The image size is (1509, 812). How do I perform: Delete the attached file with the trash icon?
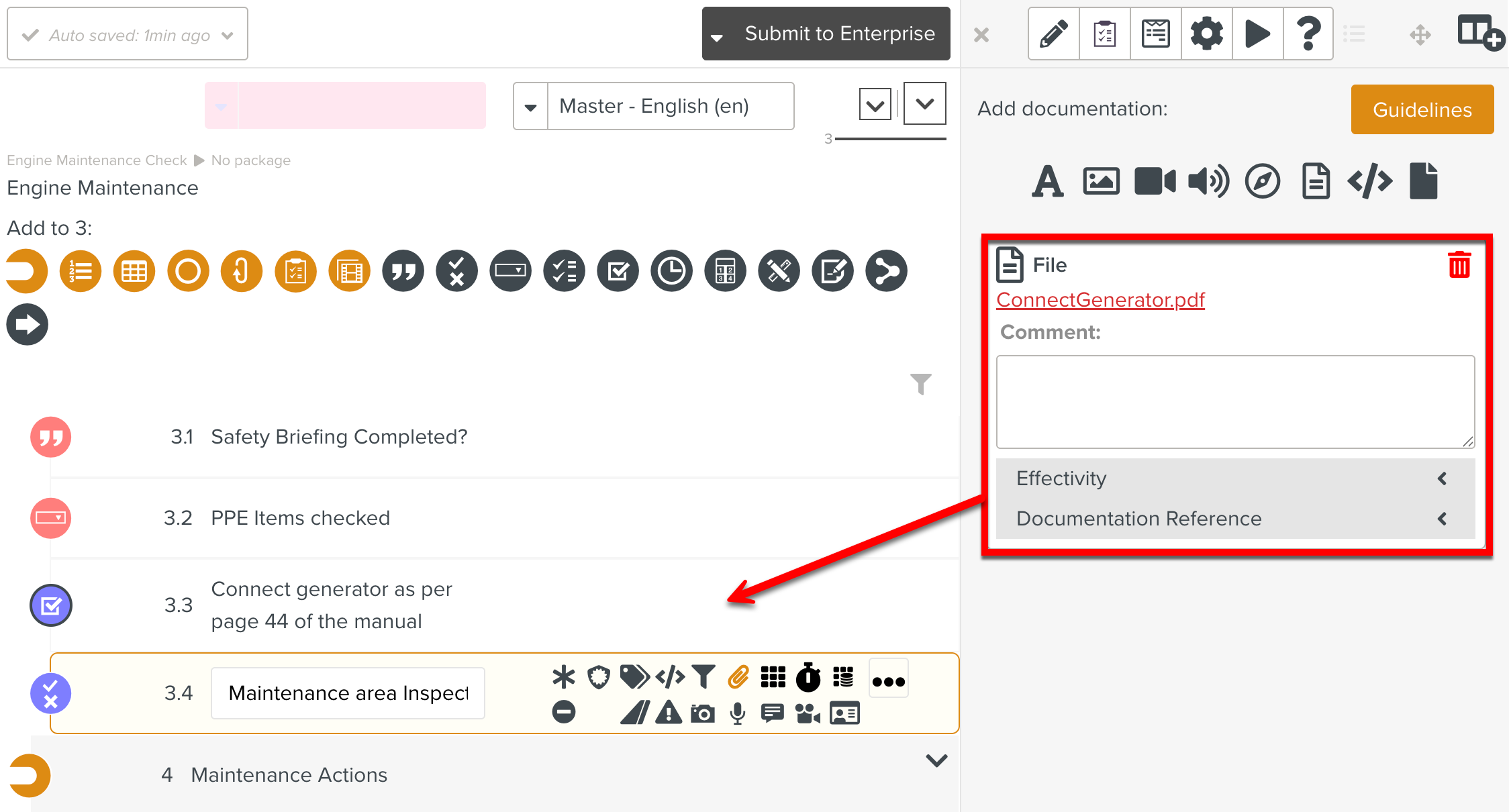(x=1459, y=264)
